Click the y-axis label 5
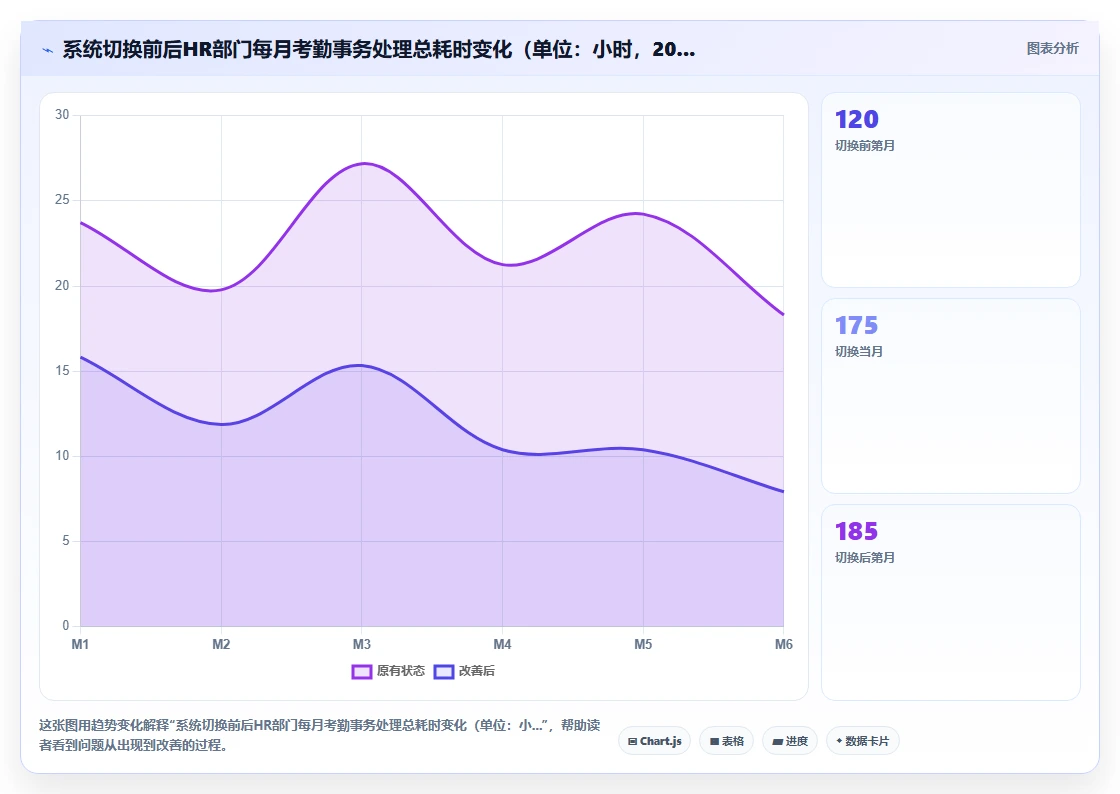1120x794 pixels. coord(65,541)
